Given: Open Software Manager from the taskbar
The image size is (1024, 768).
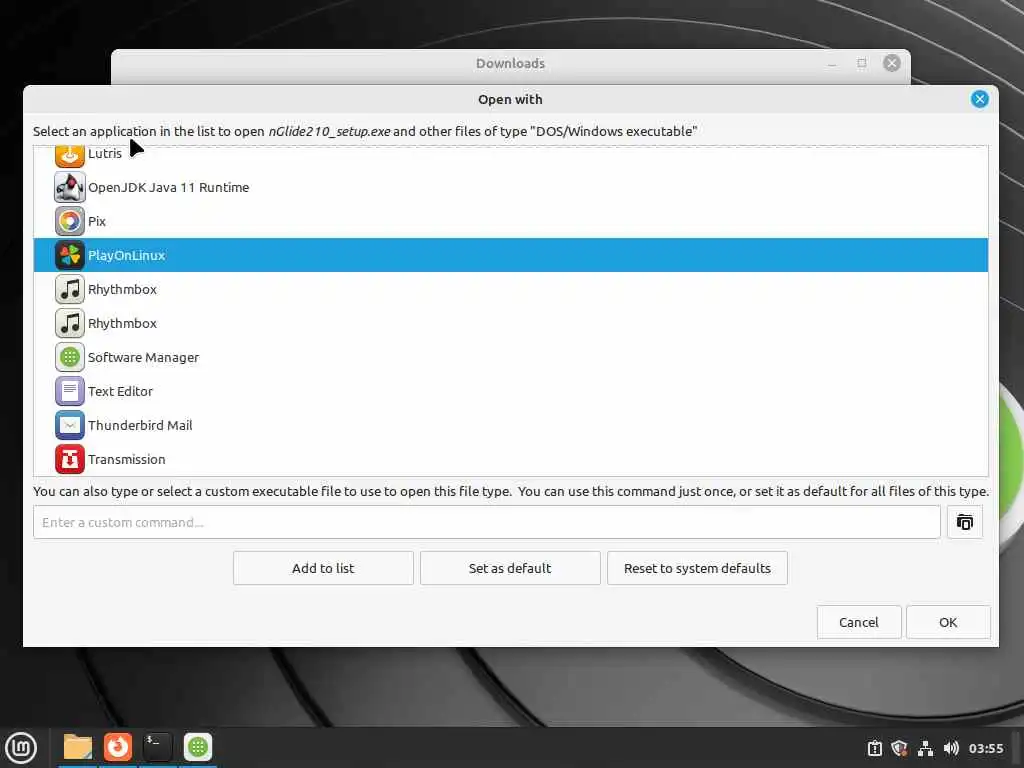Looking at the screenshot, I should (197, 747).
